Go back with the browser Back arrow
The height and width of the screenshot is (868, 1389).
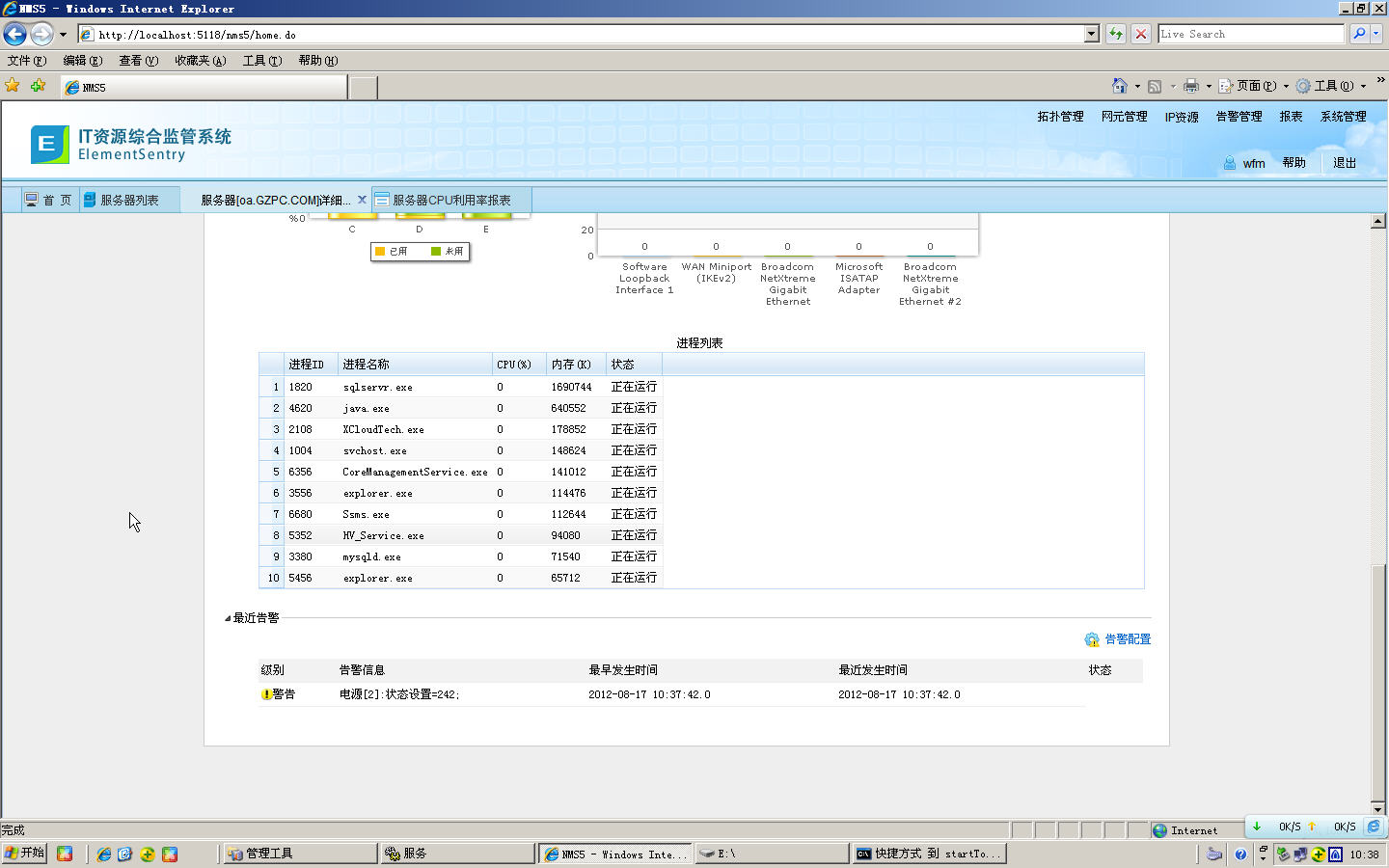click(14, 34)
